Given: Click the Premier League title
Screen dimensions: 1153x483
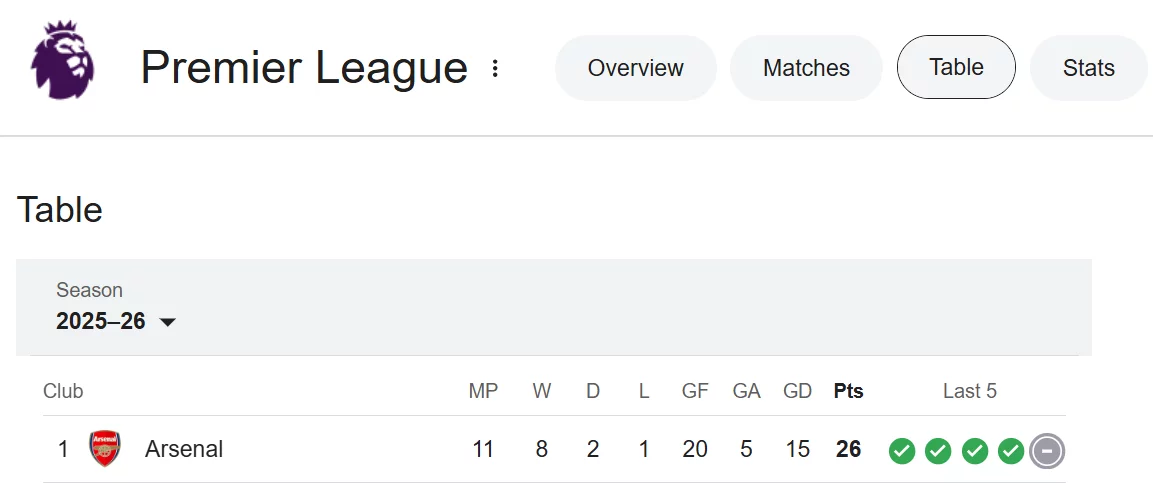Looking at the screenshot, I should (x=304, y=68).
